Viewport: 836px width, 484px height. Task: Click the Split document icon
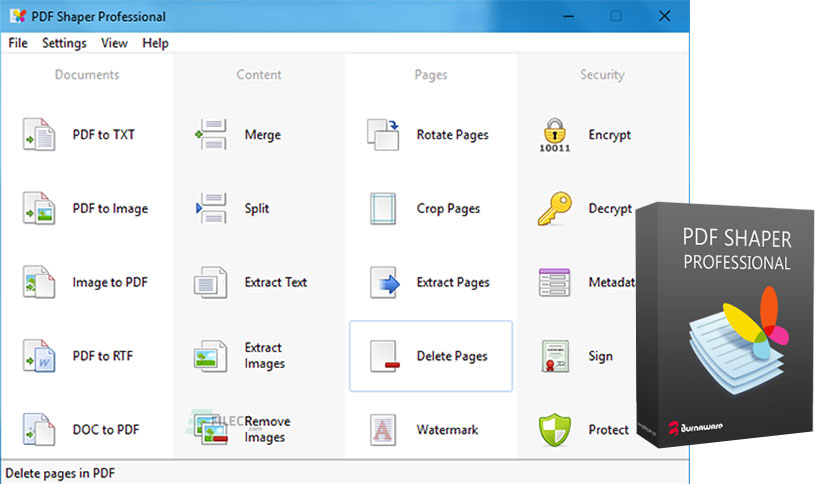click(211, 208)
